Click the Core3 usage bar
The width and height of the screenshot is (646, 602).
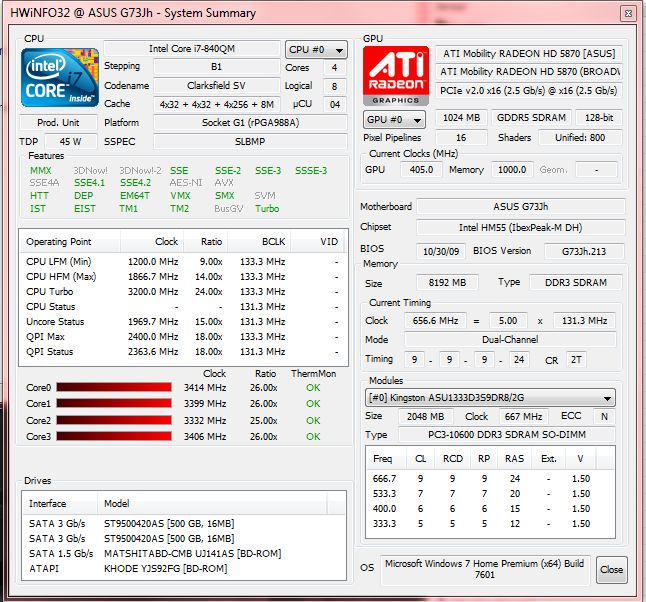(x=114, y=436)
